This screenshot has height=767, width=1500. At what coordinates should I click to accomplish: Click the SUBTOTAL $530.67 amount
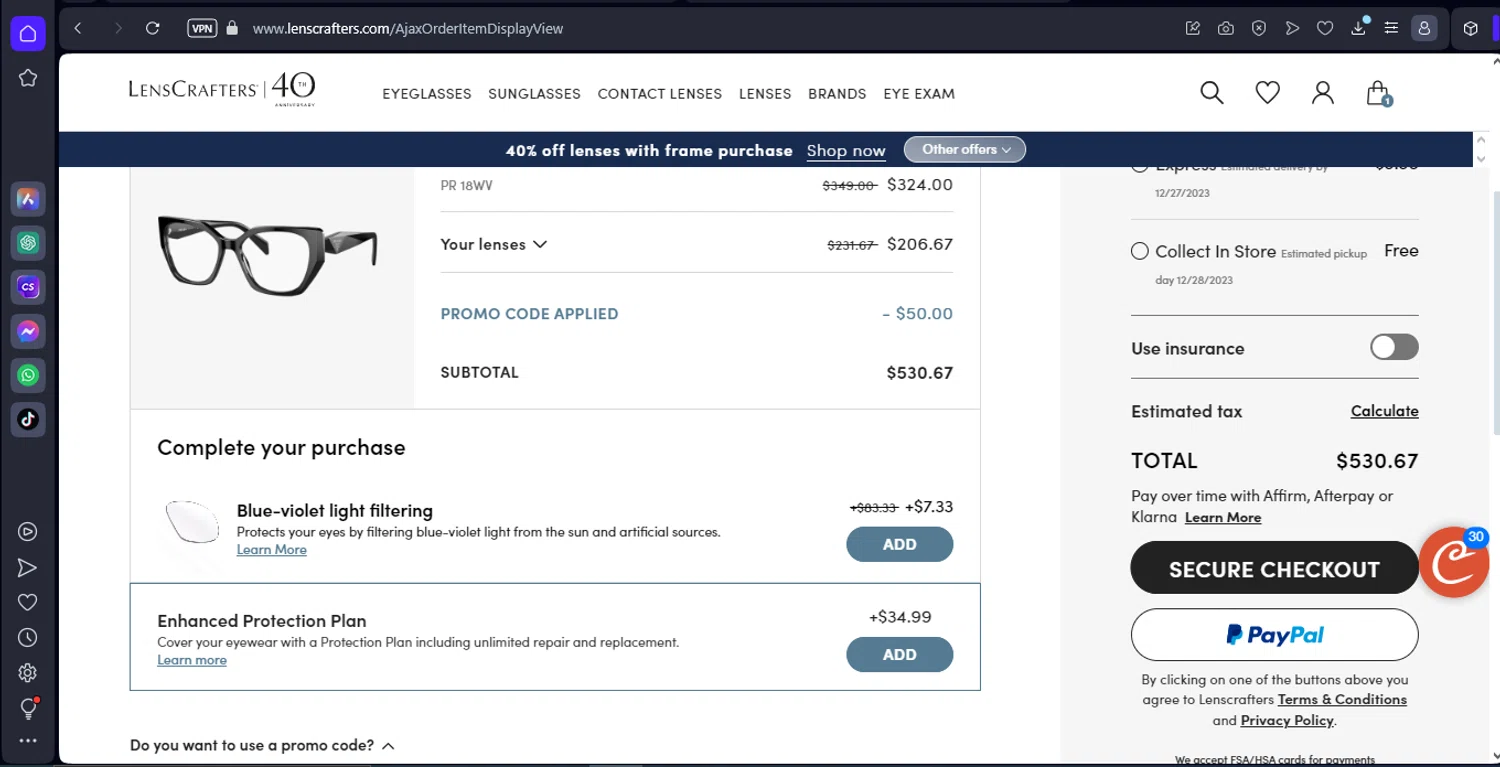pyautogui.click(x=919, y=372)
